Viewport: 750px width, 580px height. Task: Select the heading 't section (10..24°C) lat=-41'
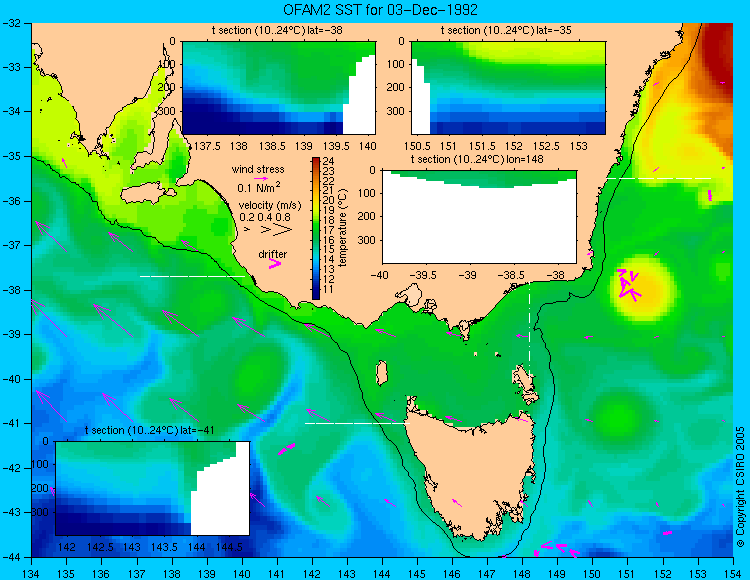[150, 430]
